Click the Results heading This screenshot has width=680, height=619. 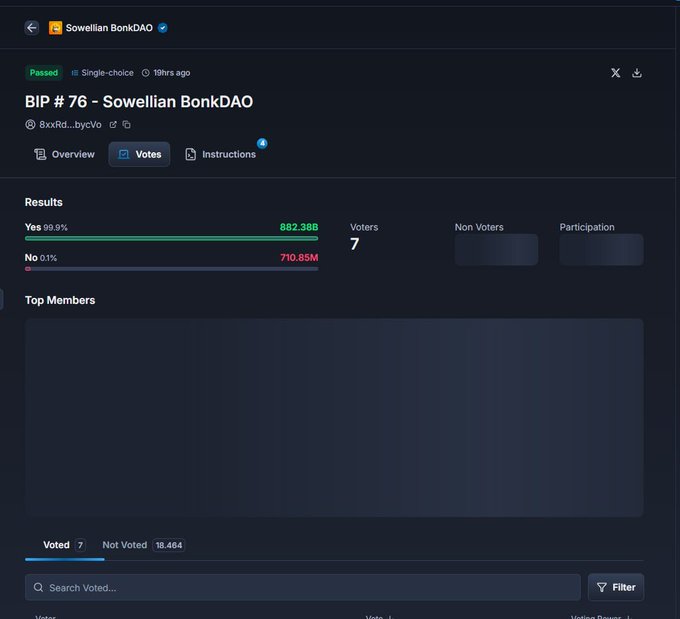43,203
